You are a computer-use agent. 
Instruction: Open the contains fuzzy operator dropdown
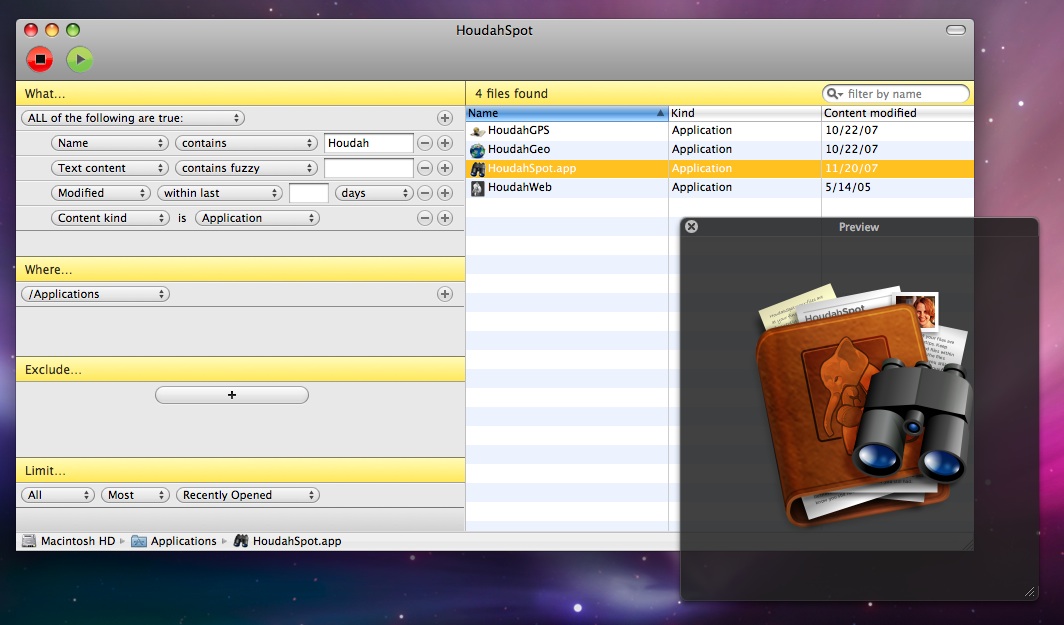click(246, 168)
